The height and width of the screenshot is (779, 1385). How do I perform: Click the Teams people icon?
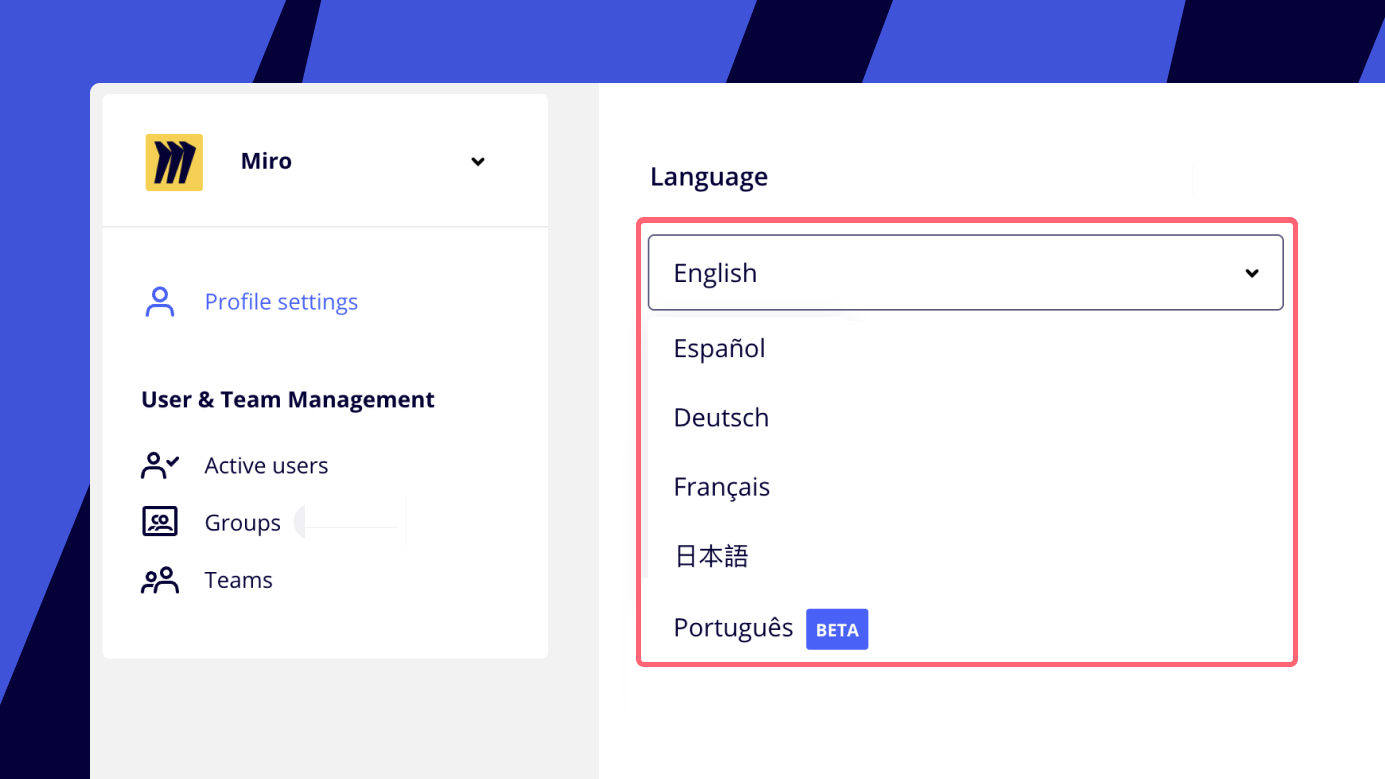[160, 579]
